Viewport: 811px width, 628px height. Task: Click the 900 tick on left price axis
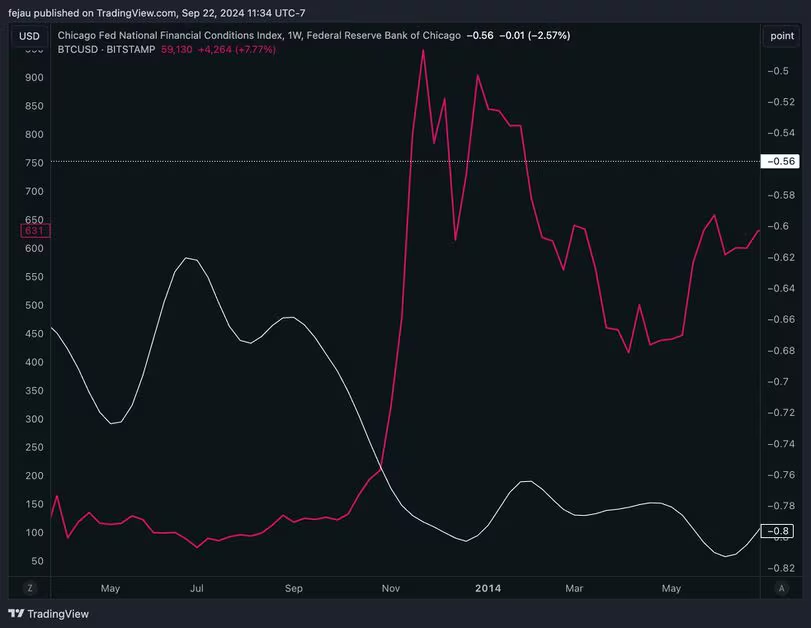pyautogui.click(x=34, y=78)
